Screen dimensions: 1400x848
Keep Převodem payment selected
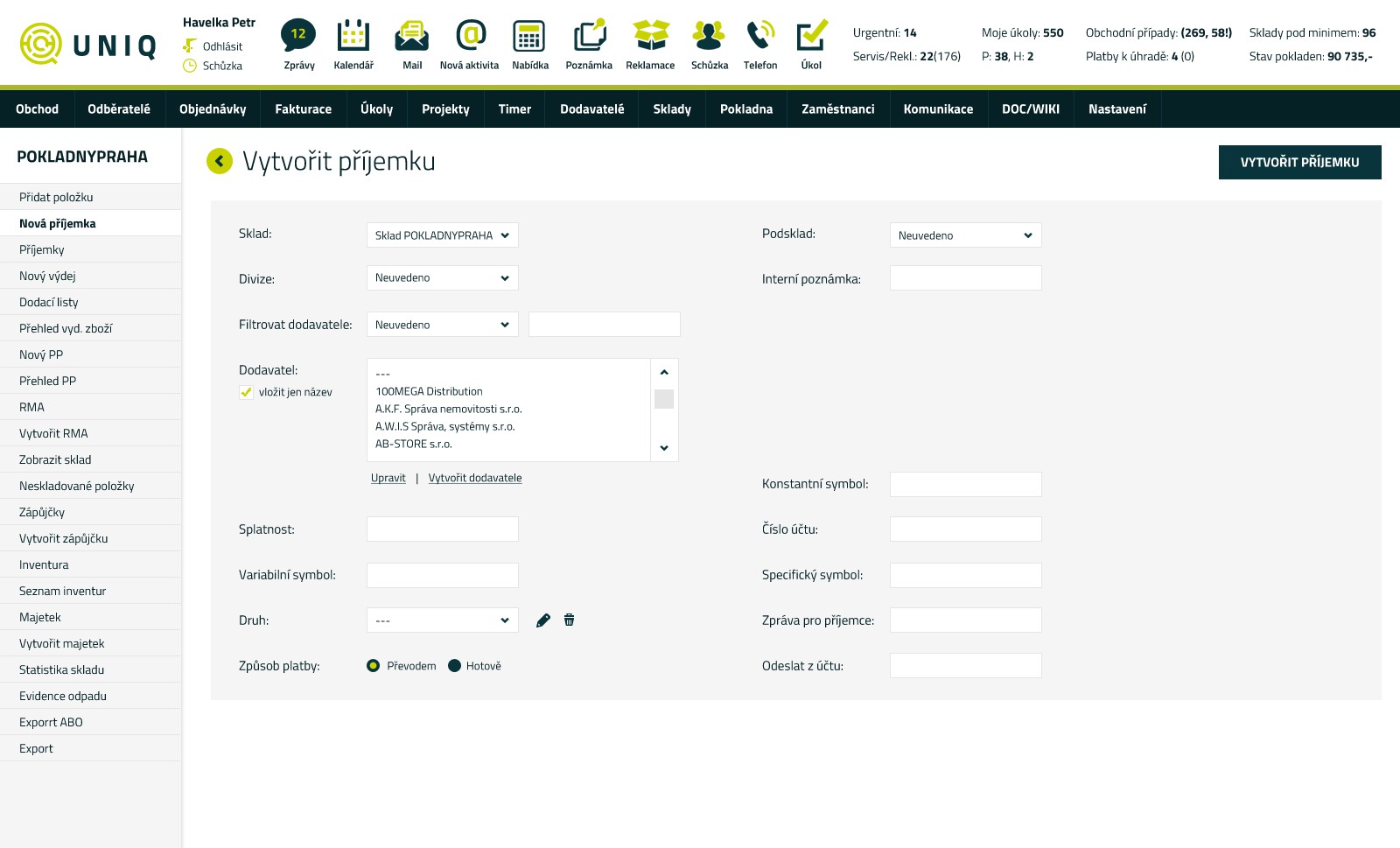coord(374,665)
